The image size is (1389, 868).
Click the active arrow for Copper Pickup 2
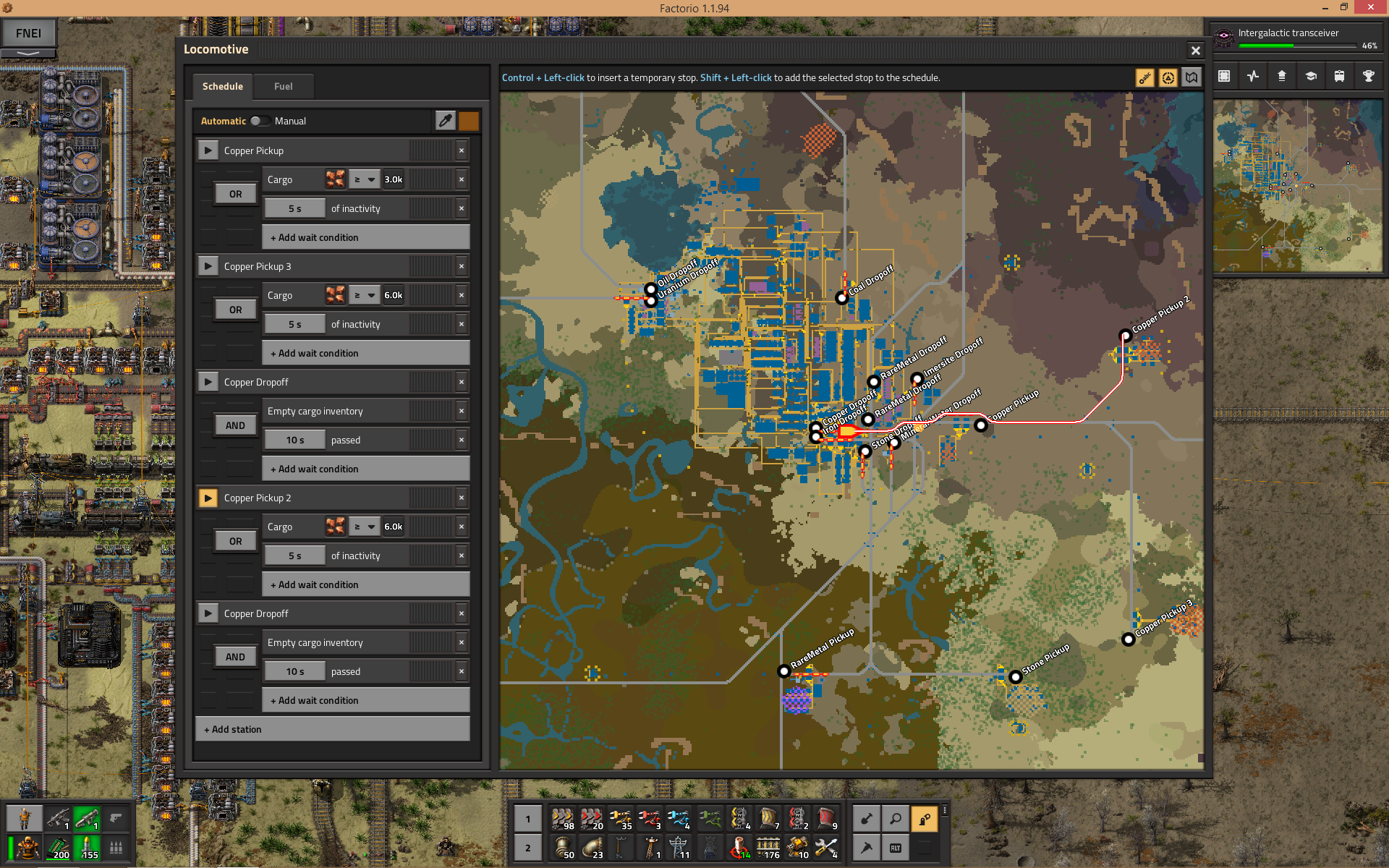point(208,498)
